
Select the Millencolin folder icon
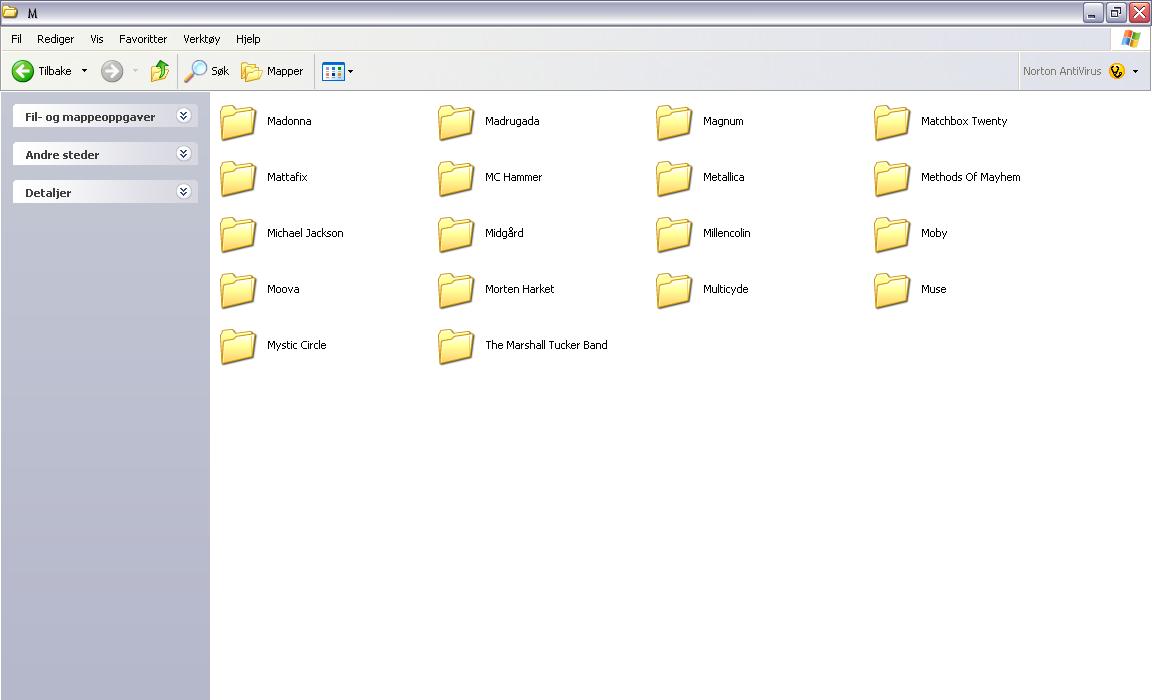(674, 234)
